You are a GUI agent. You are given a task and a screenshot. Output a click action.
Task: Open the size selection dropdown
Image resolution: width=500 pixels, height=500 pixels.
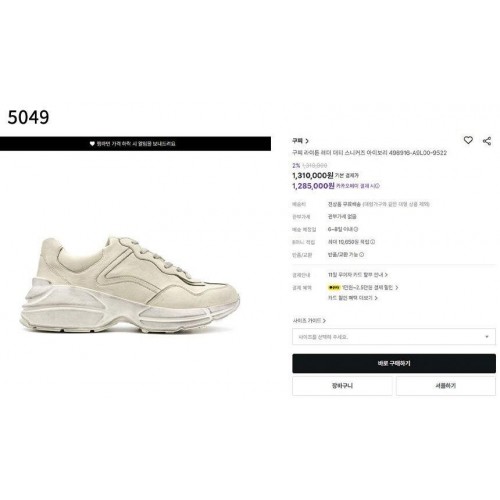click(394, 337)
